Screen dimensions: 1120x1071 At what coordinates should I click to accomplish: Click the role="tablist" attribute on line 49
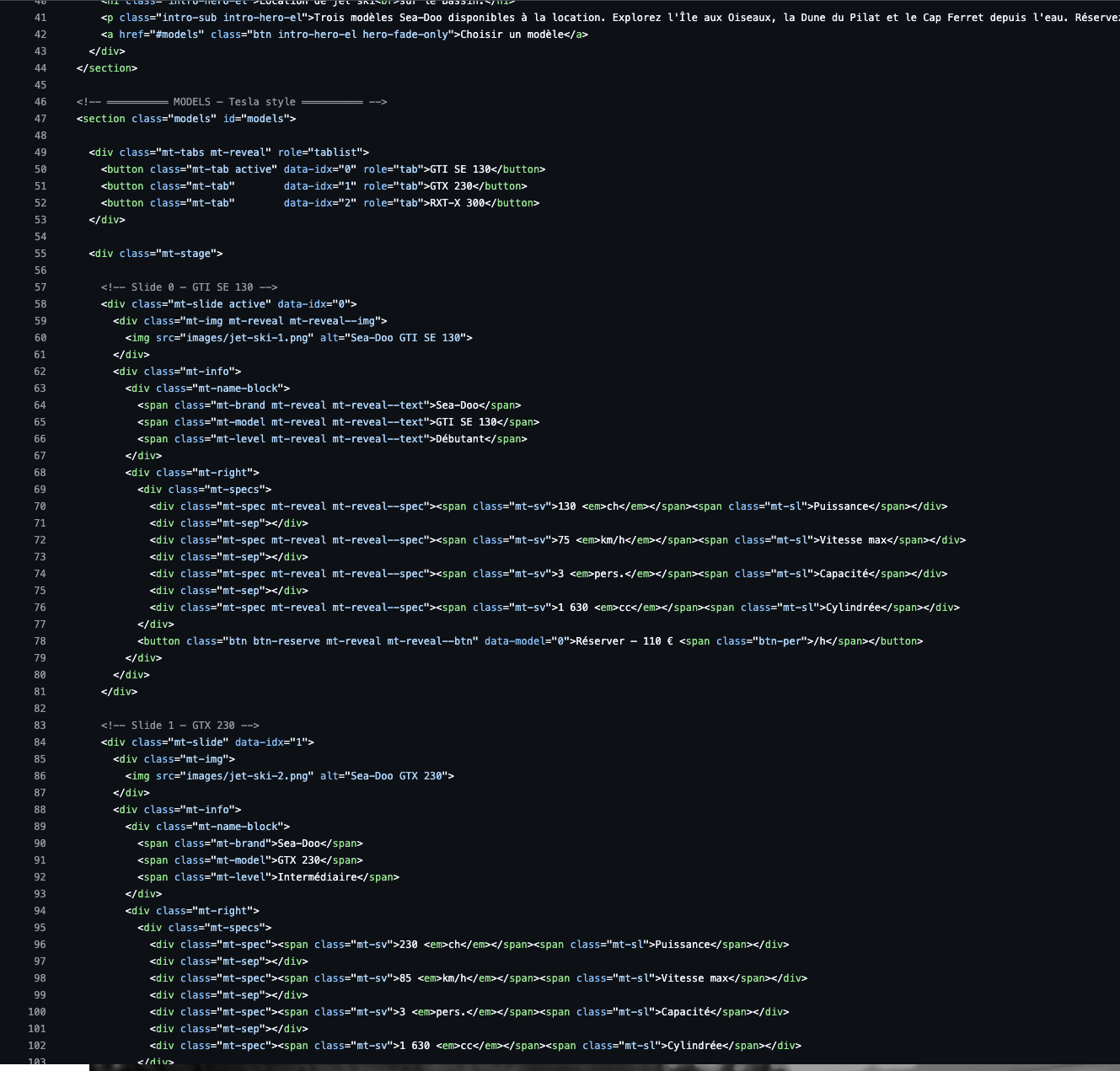click(x=320, y=153)
